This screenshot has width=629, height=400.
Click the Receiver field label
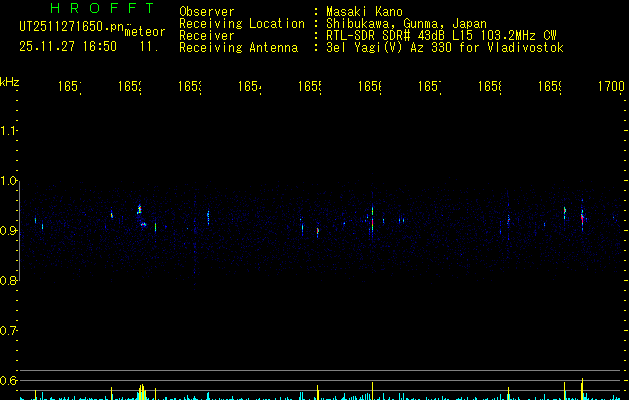tap(207, 36)
